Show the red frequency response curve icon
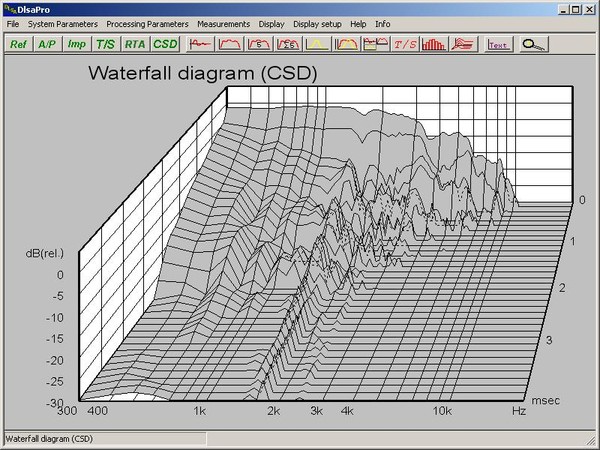The width and height of the screenshot is (600, 450). (x=230, y=44)
